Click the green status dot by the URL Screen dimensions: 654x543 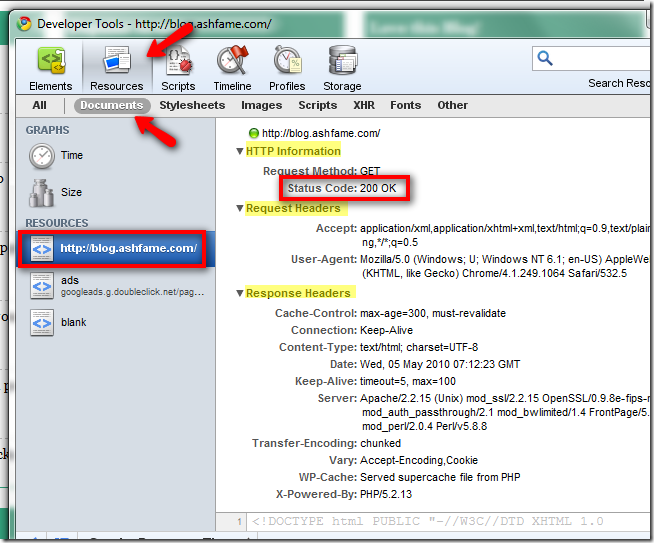(254, 133)
